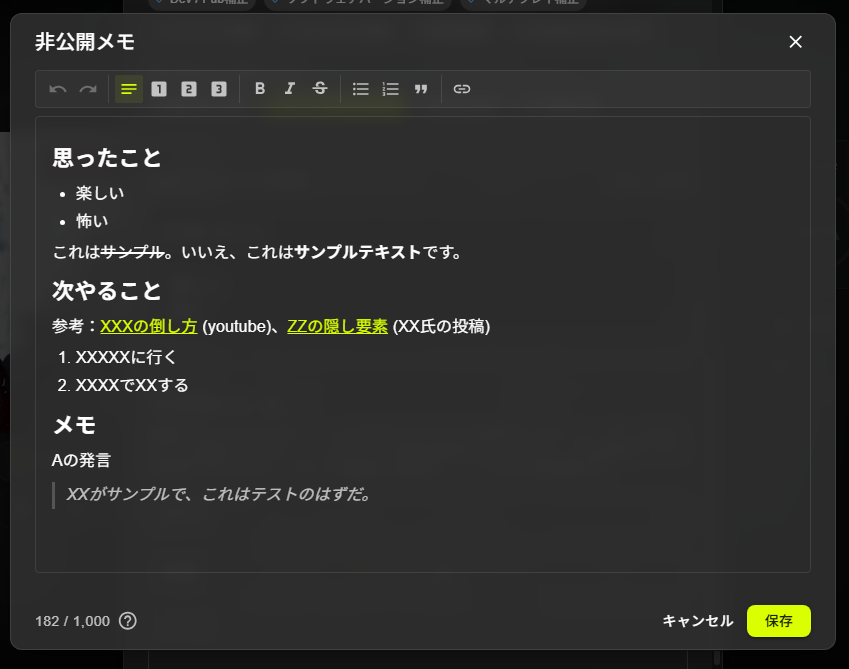The height and width of the screenshot is (669, 849).
Task: Select the paragraph text style
Action: pyautogui.click(x=129, y=89)
